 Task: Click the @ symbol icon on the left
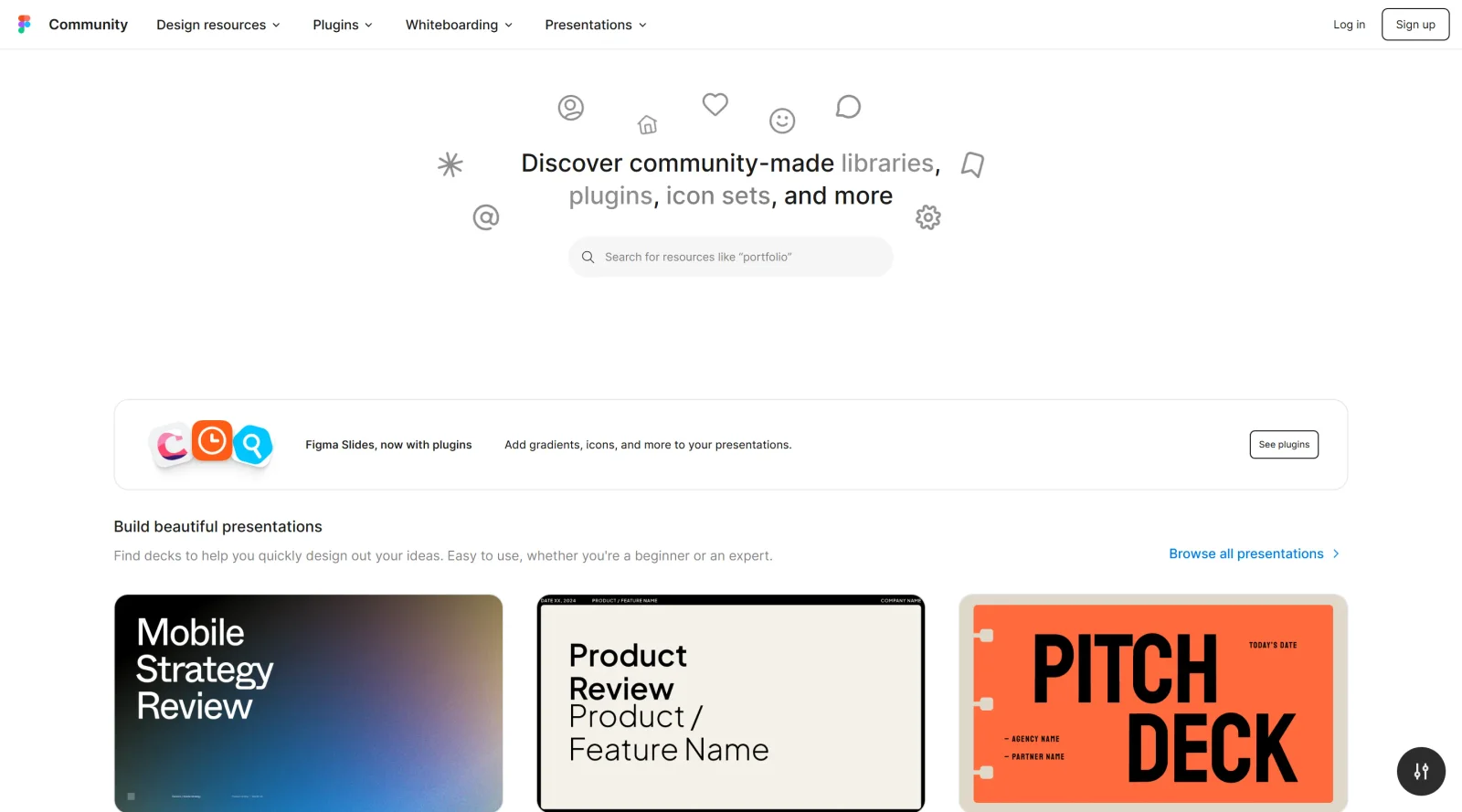(x=486, y=217)
